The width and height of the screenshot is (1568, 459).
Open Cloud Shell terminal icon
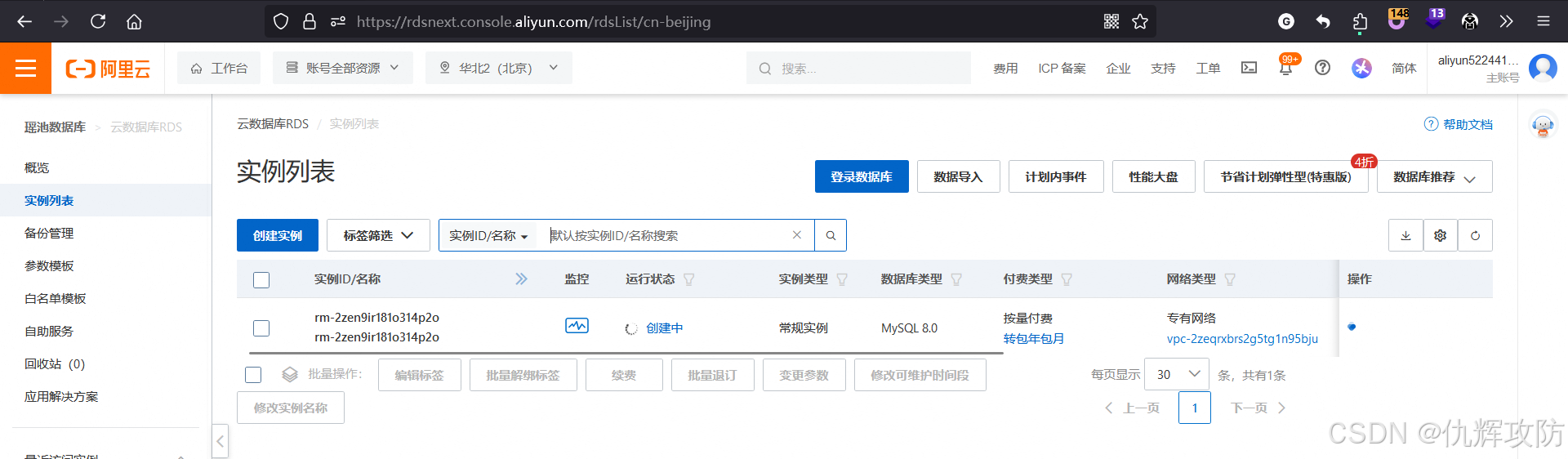coord(1249,68)
